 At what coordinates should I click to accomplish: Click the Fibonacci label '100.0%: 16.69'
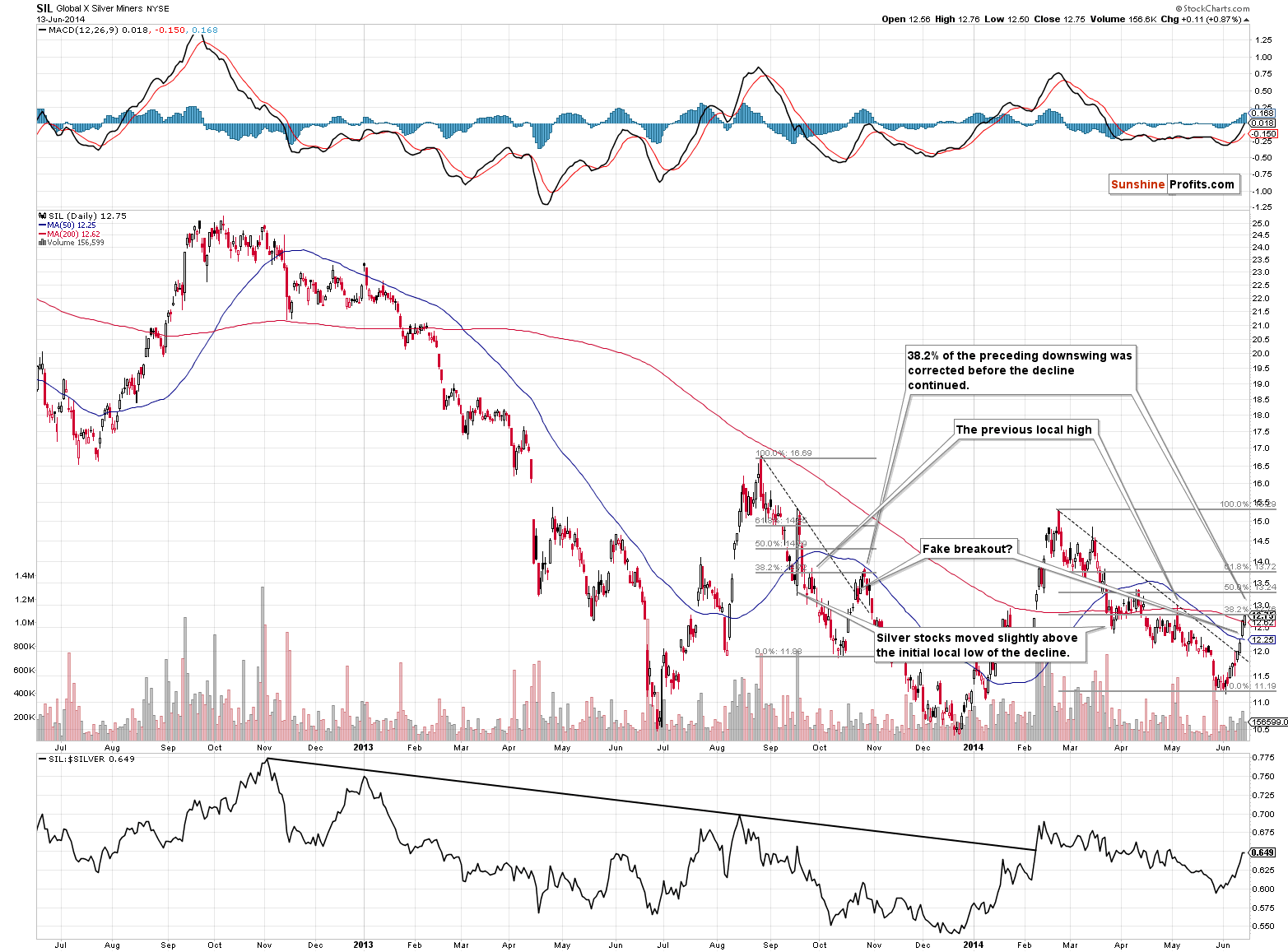pos(783,453)
